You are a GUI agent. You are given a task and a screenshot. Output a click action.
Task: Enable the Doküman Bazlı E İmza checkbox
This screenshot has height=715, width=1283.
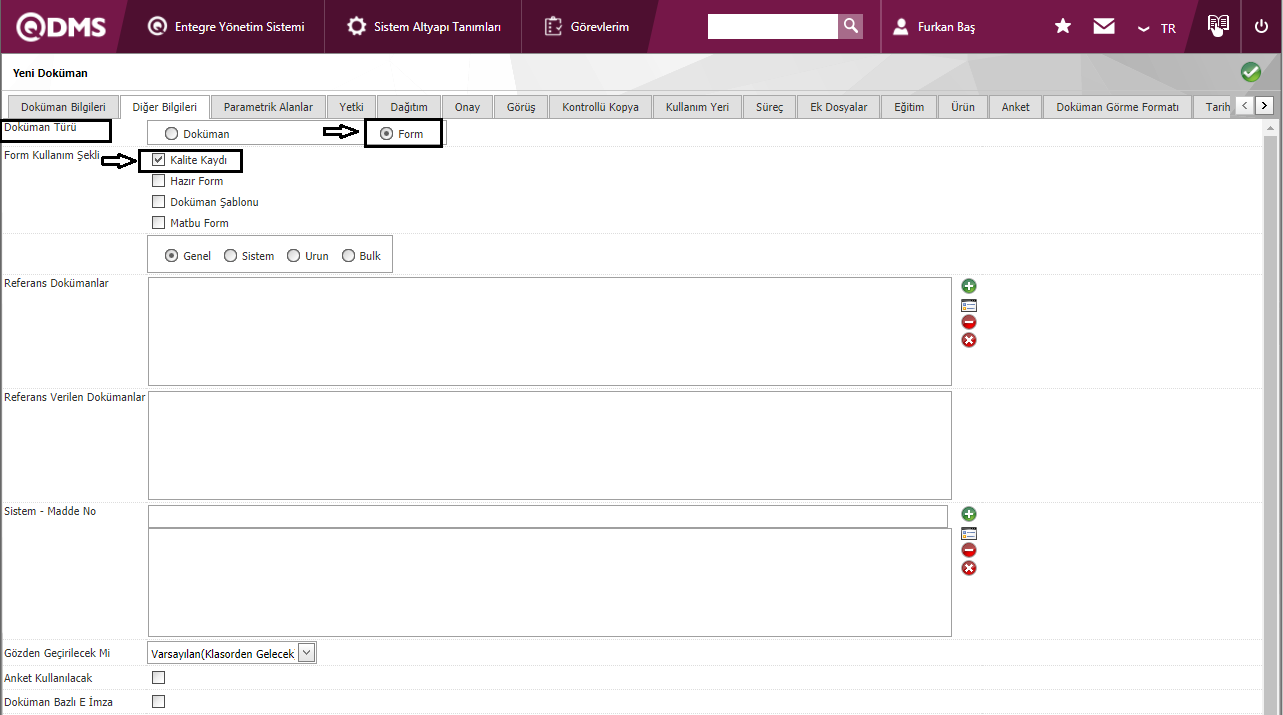tap(158, 702)
